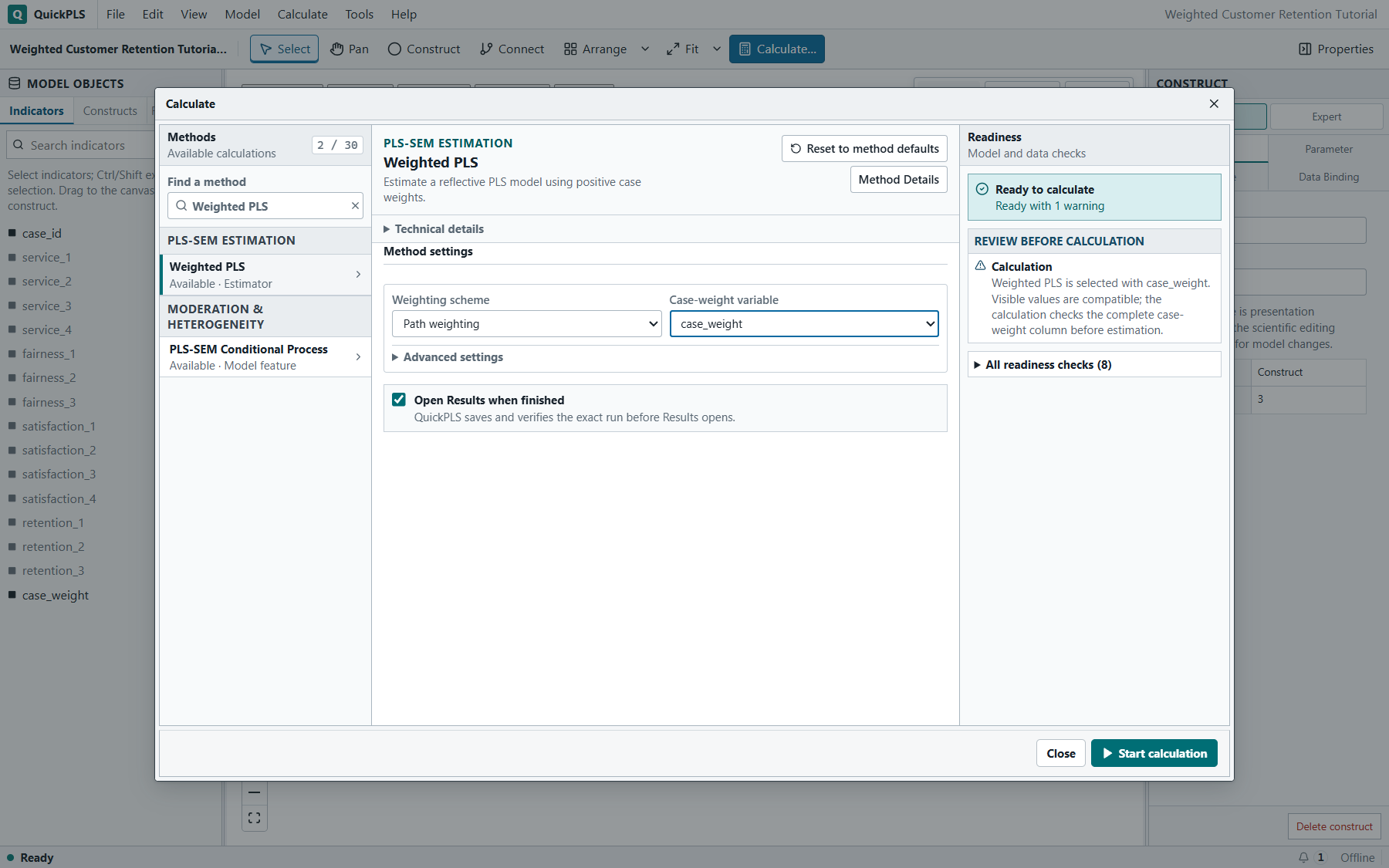
Task: Select the fairness_2 indicator
Action: click(49, 378)
